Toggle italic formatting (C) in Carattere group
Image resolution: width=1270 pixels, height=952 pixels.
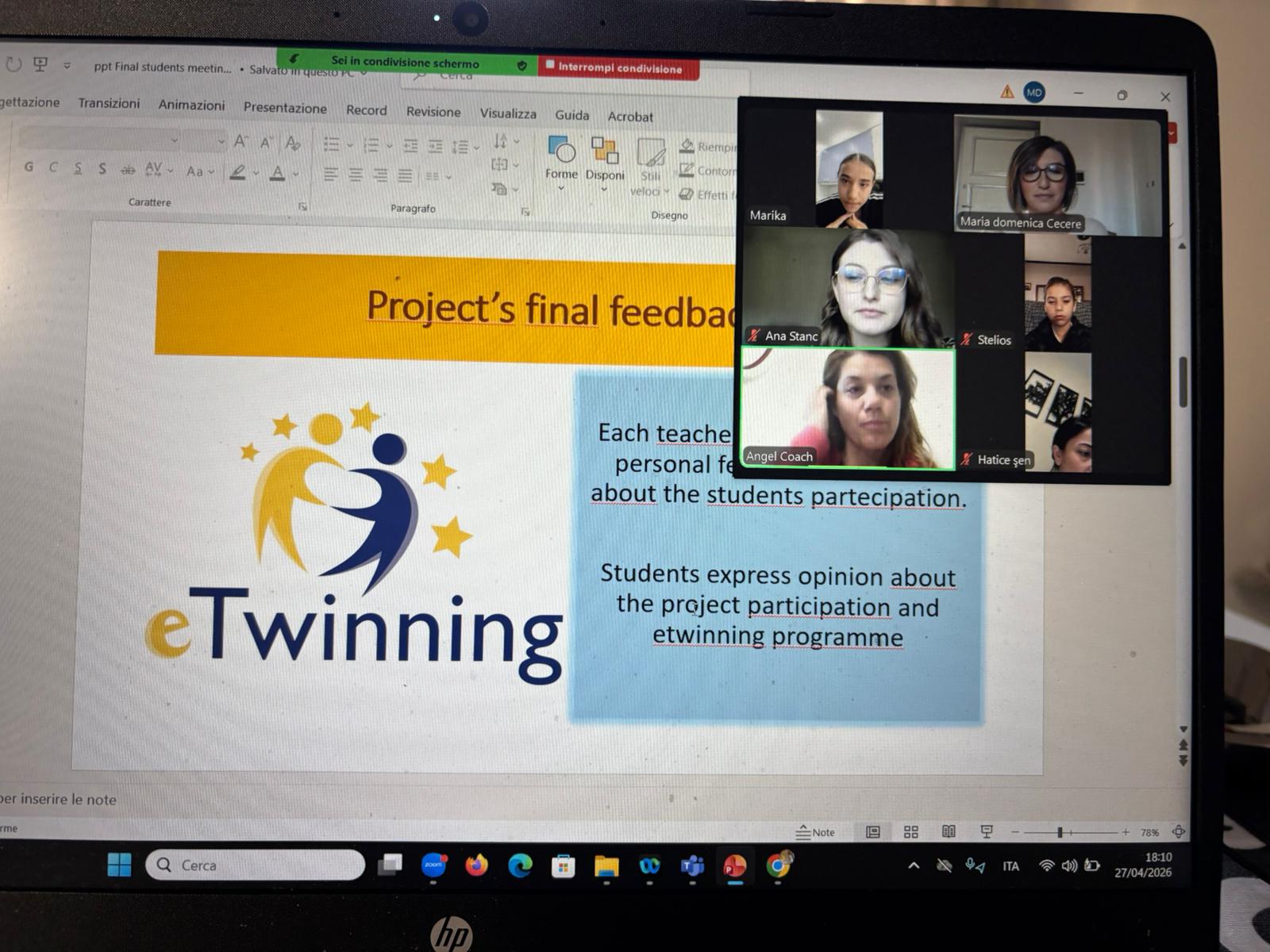click(x=53, y=167)
